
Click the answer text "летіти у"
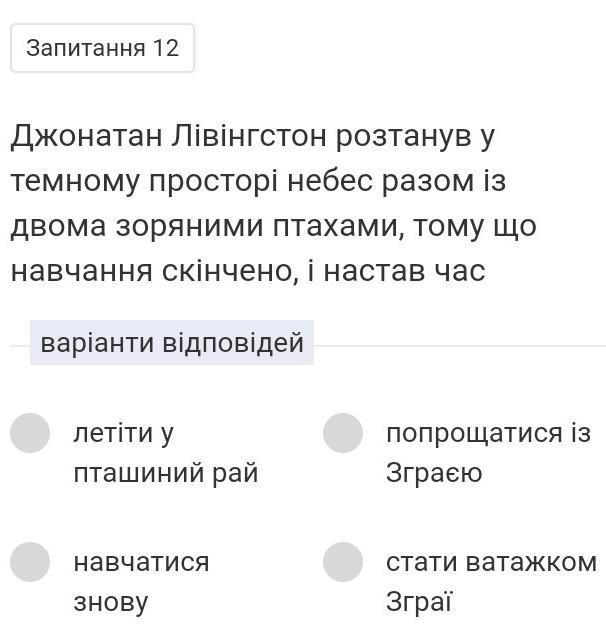[x=123, y=434]
